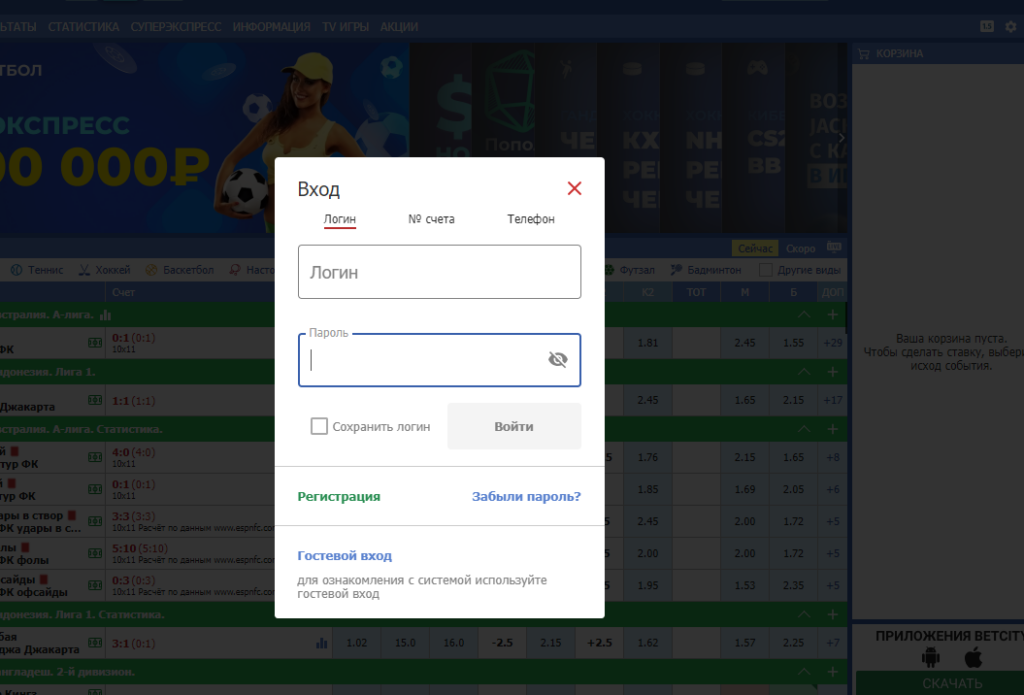The image size is (1024, 695).
Task: Open Регистрация link
Action: point(339,496)
